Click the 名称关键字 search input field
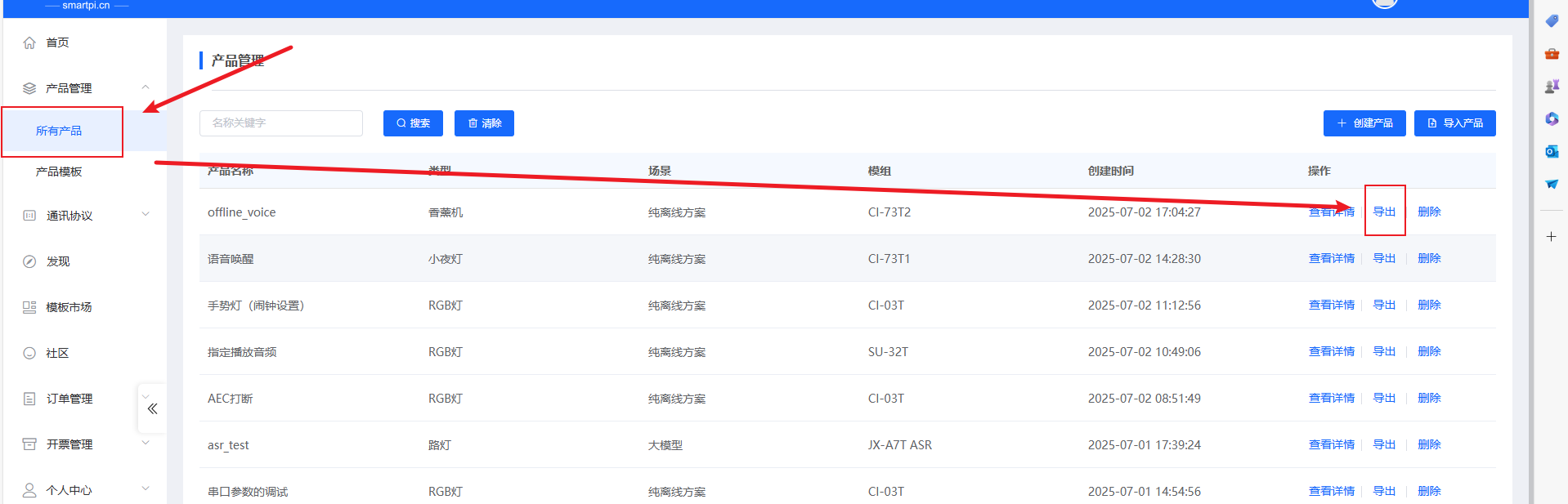1568x504 pixels. [280, 123]
